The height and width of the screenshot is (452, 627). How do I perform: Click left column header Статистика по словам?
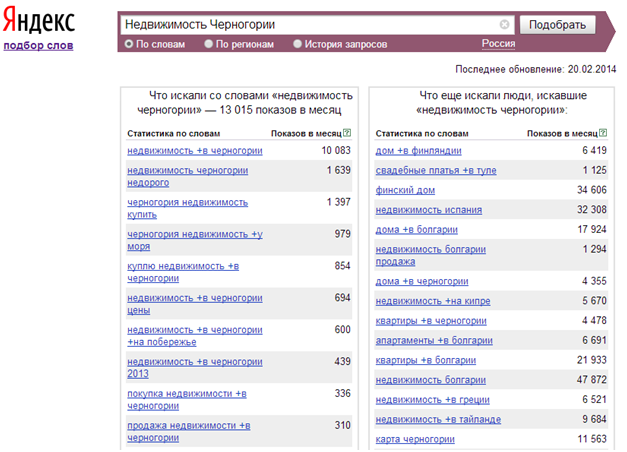pyautogui.click(x=174, y=134)
